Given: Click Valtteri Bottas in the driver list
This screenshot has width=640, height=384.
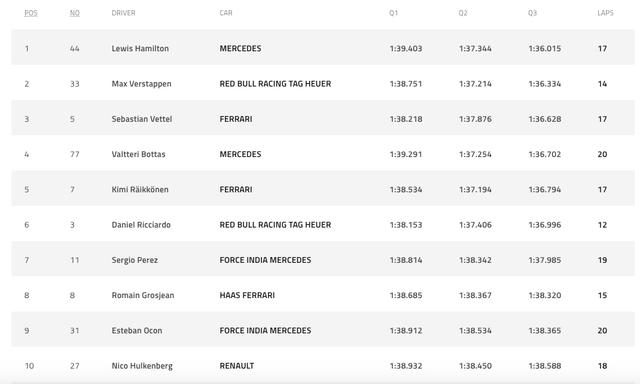Looking at the screenshot, I should click(138, 154).
